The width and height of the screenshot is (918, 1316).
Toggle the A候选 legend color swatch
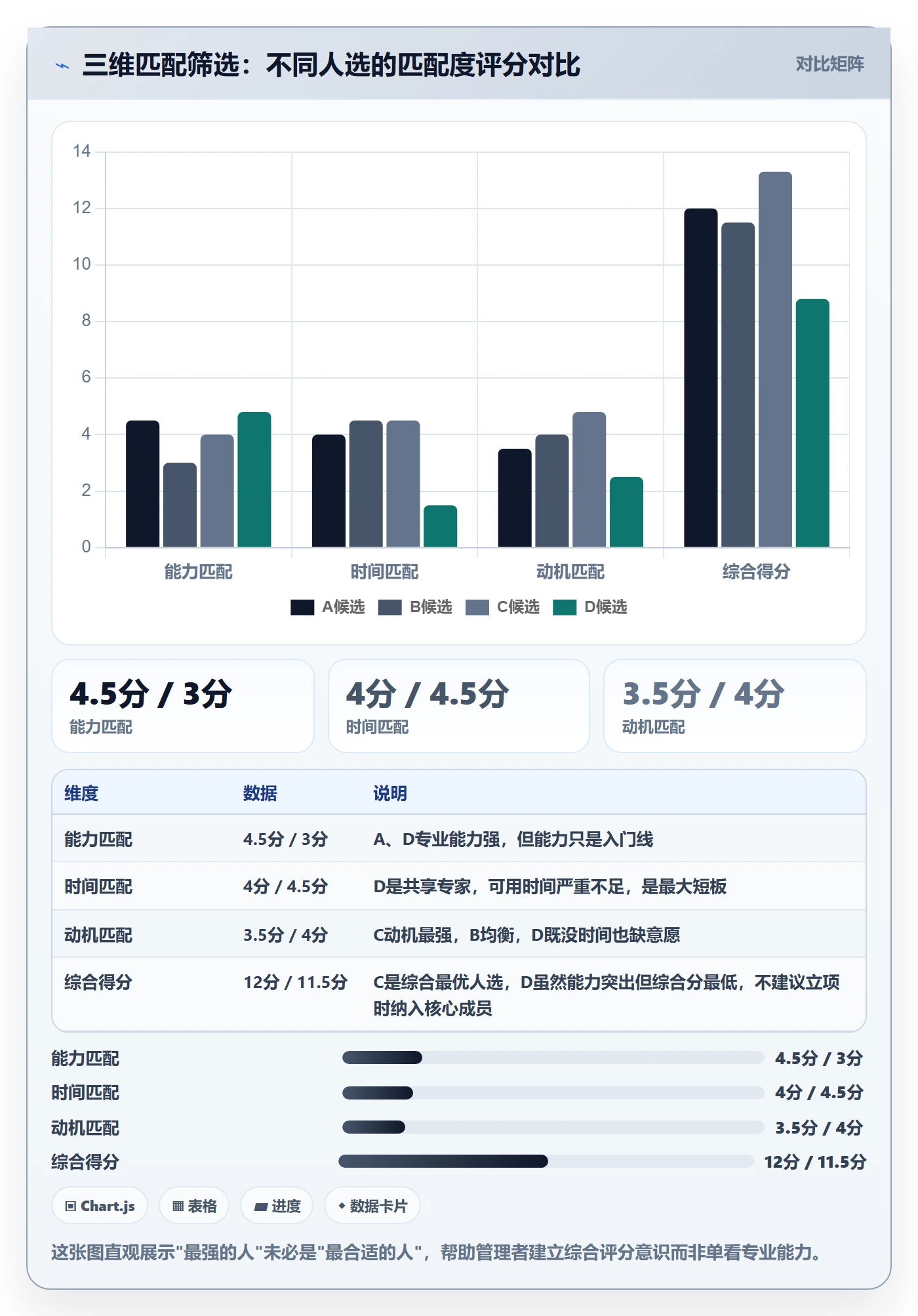click(302, 607)
